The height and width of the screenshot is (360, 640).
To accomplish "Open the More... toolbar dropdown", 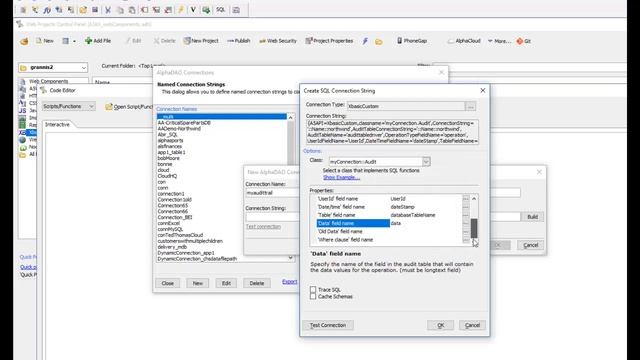I will pyautogui.click(x=499, y=41).
